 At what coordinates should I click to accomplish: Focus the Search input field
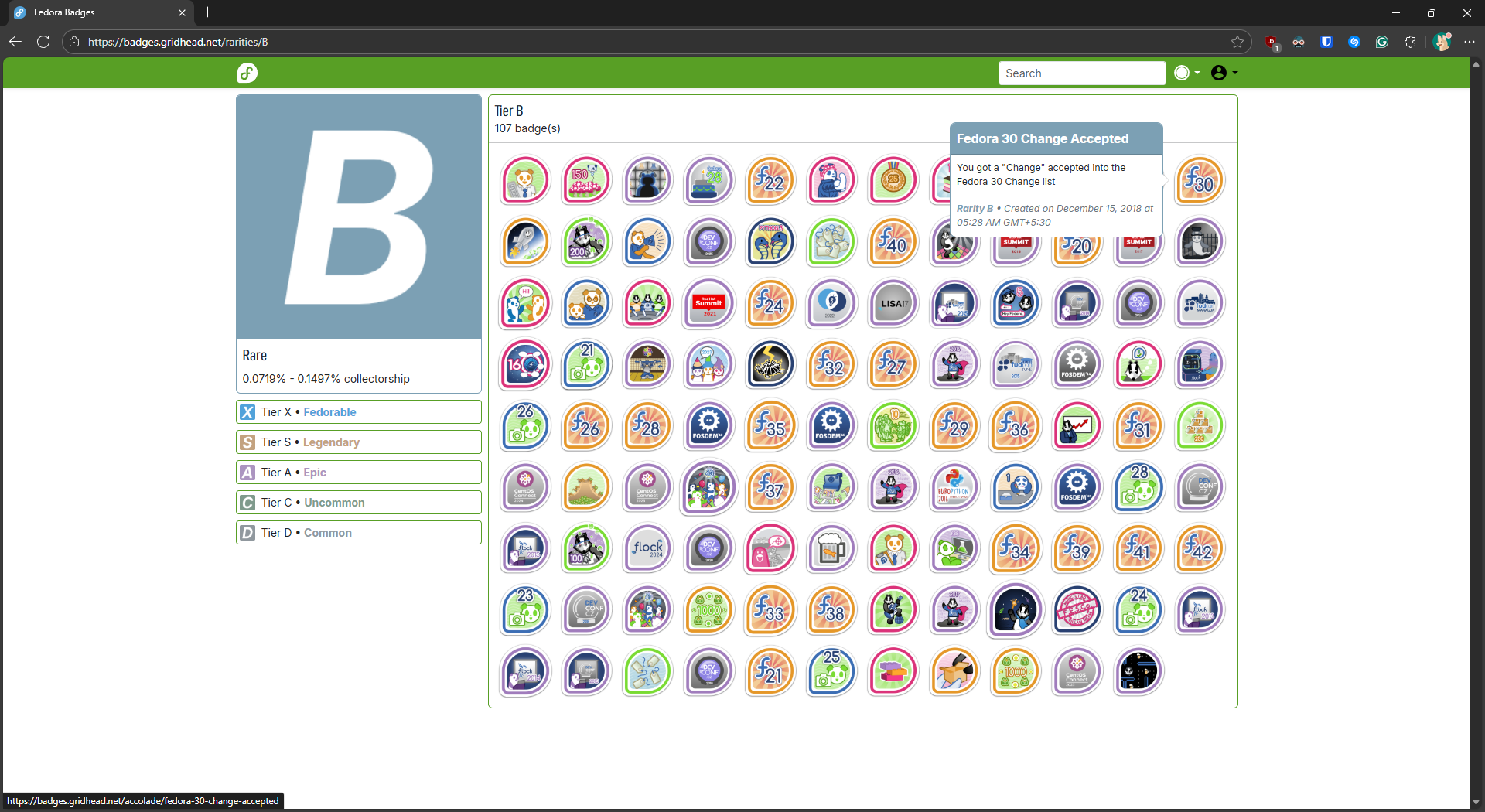pyautogui.click(x=1081, y=73)
